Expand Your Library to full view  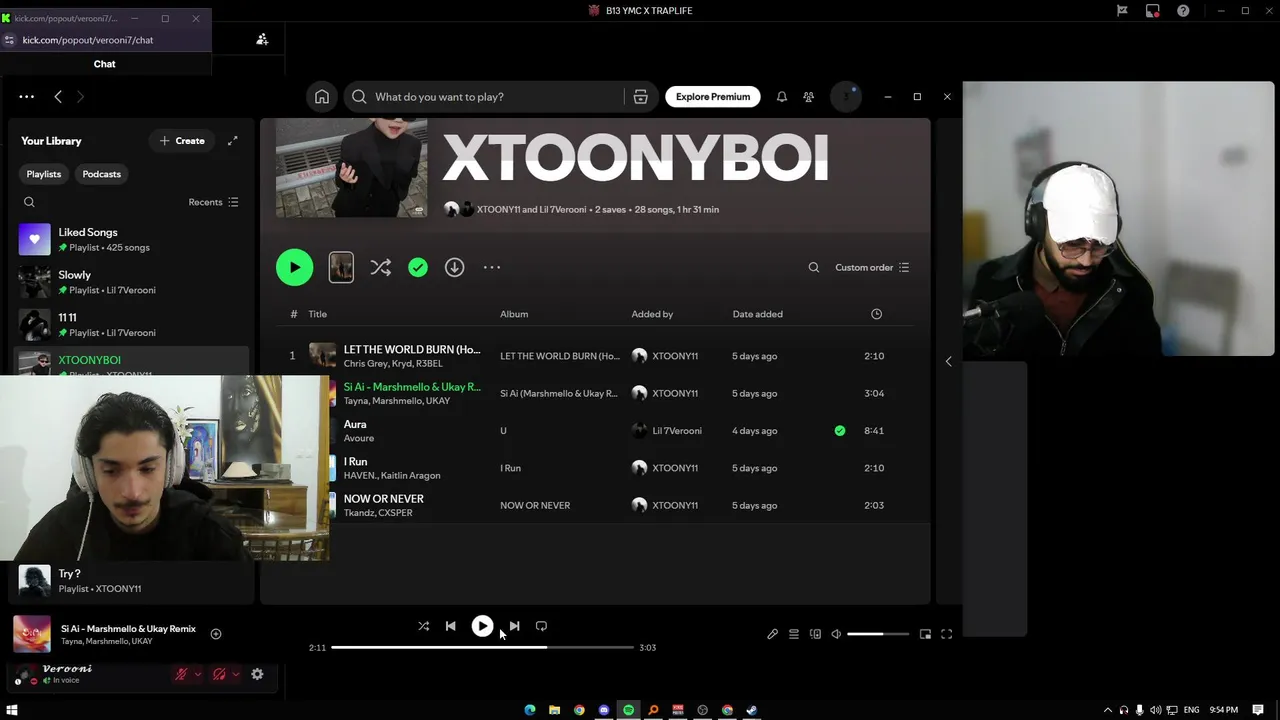(233, 141)
